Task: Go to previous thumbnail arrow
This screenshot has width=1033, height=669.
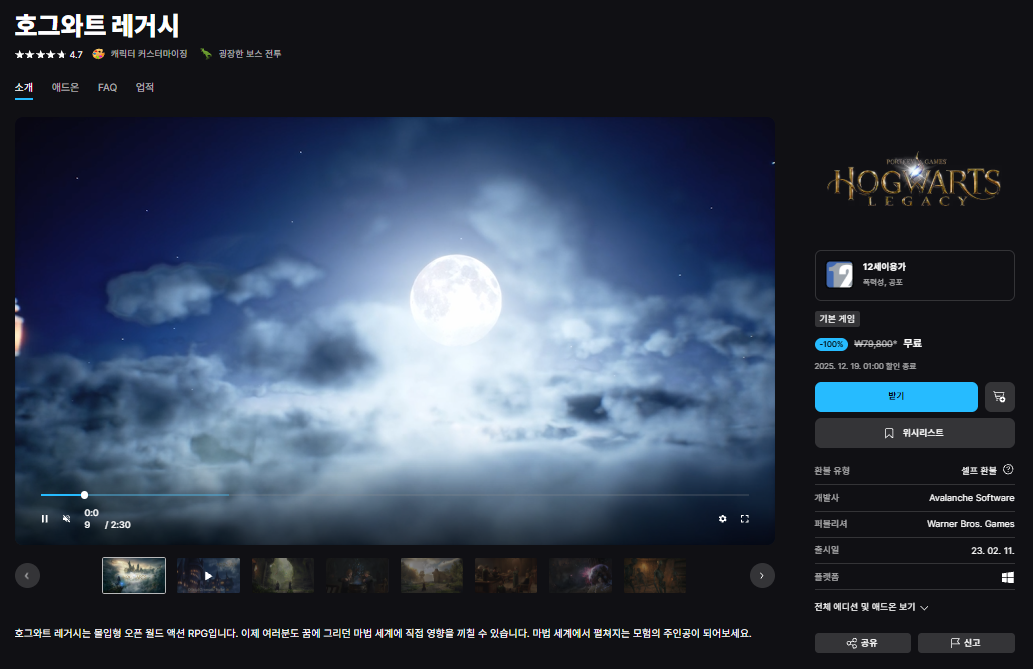Action: point(28,575)
